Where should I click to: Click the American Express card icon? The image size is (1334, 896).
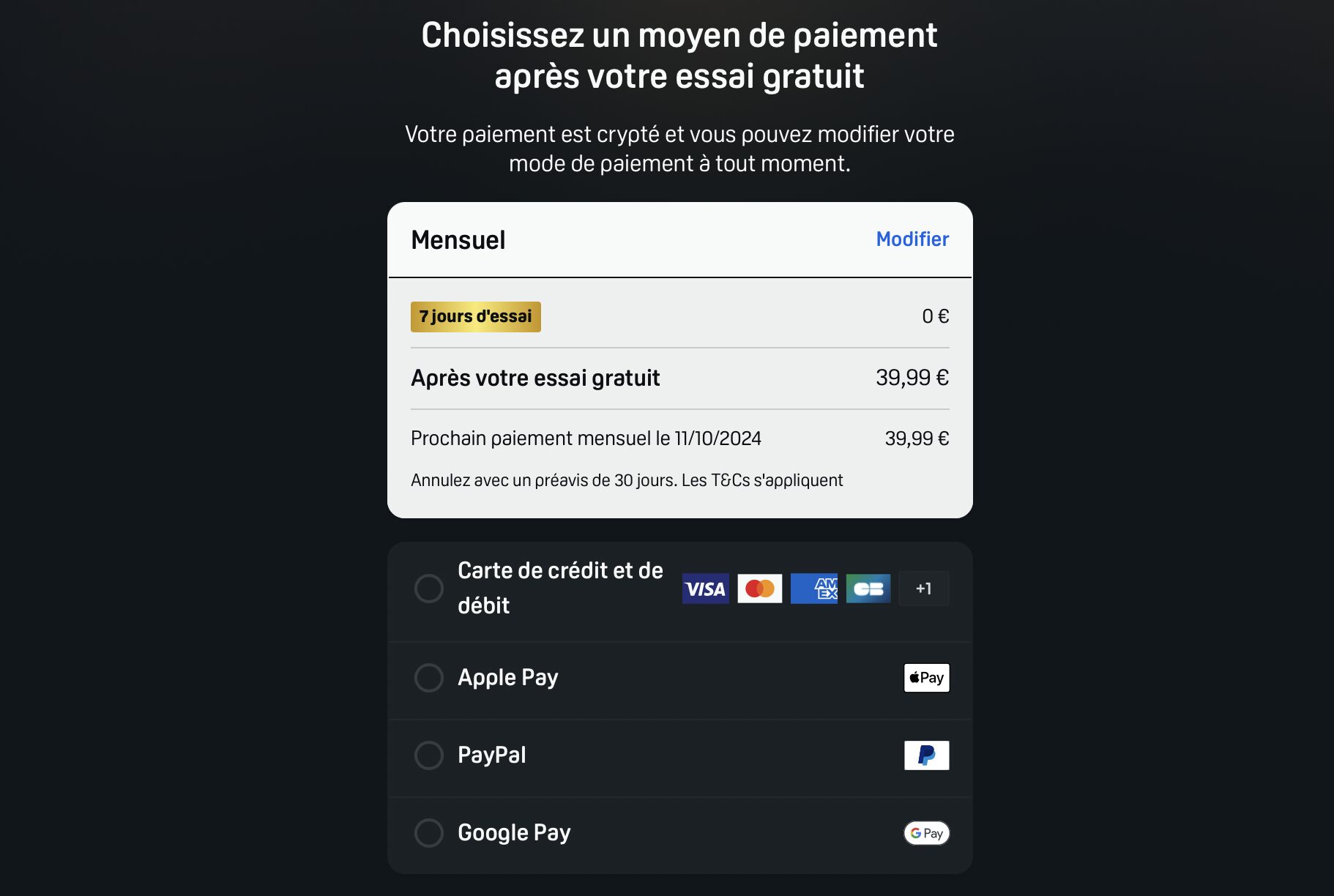[x=814, y=589]
